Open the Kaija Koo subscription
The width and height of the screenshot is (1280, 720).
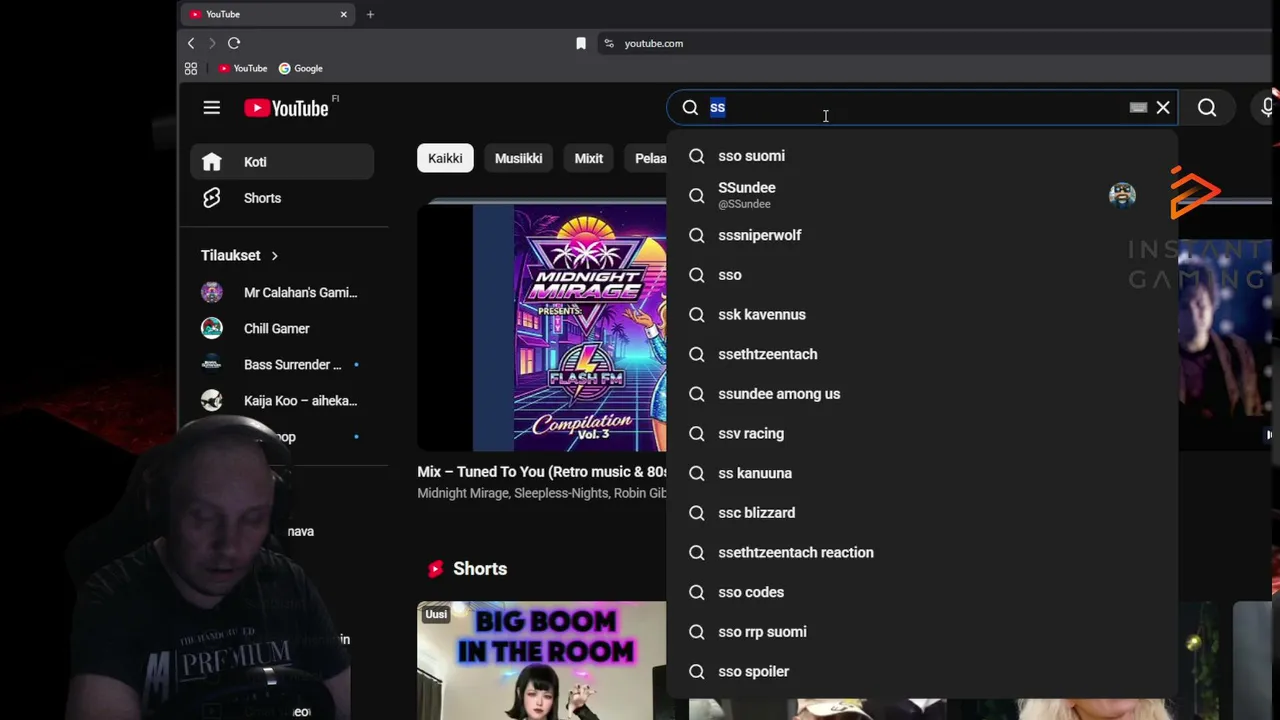point(282,400)
